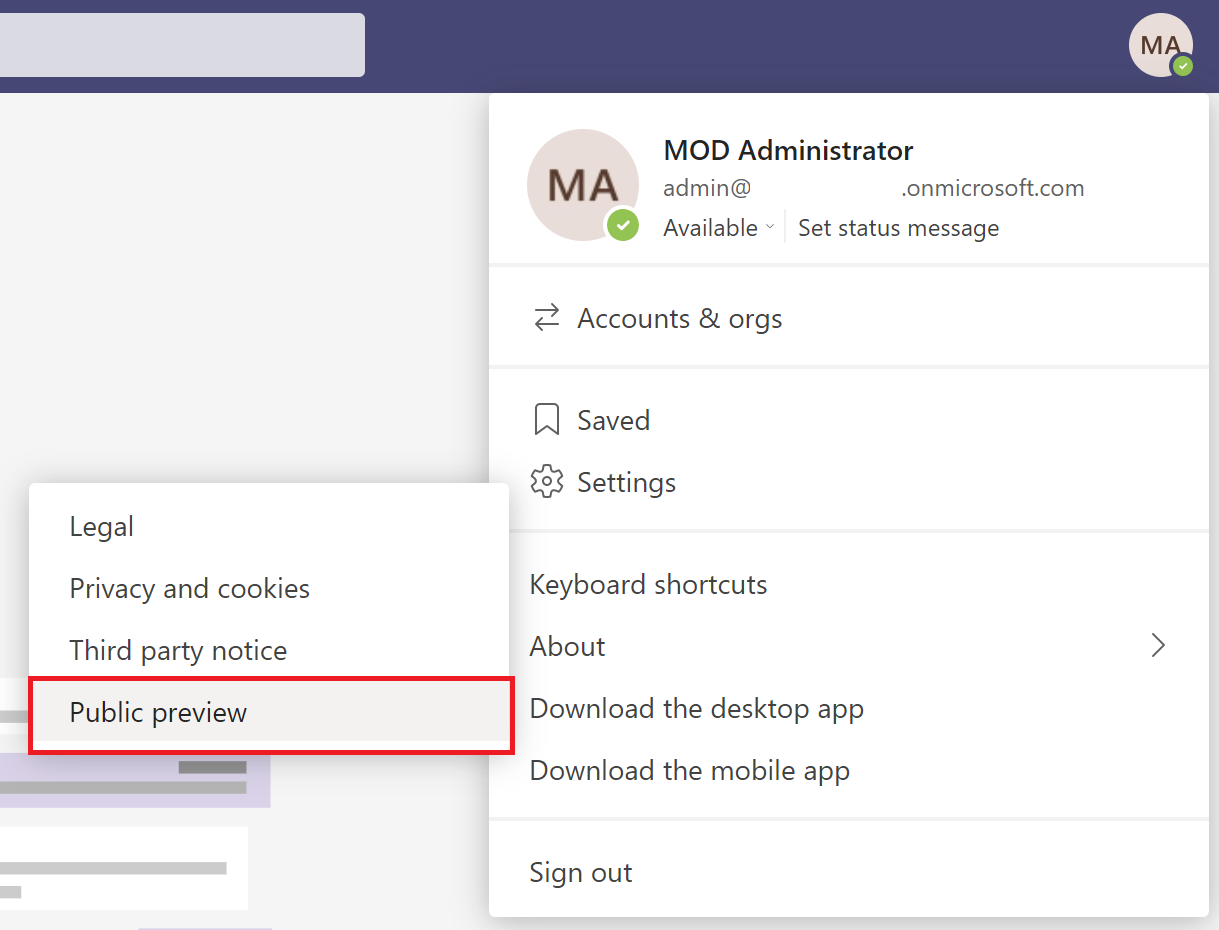
Task: Open Third party notice
Action: 269,651
